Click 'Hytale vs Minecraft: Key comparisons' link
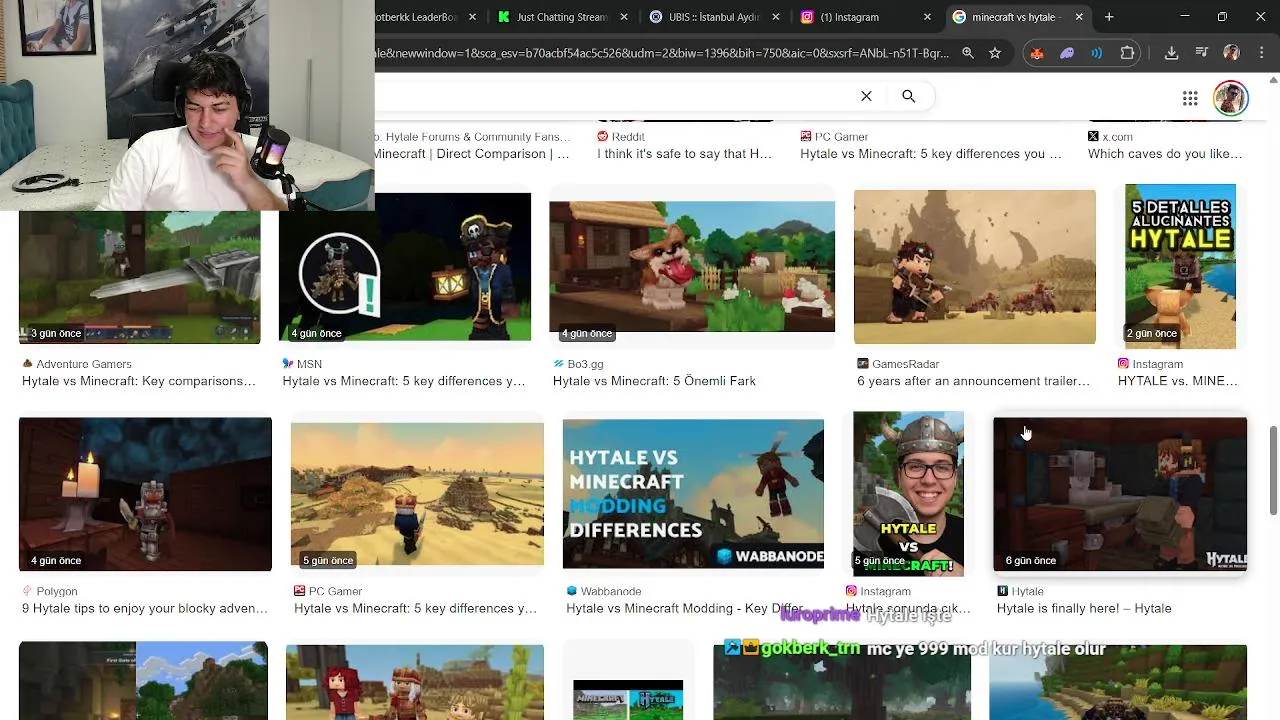1280x720 pixels. [x=139, y=381]
